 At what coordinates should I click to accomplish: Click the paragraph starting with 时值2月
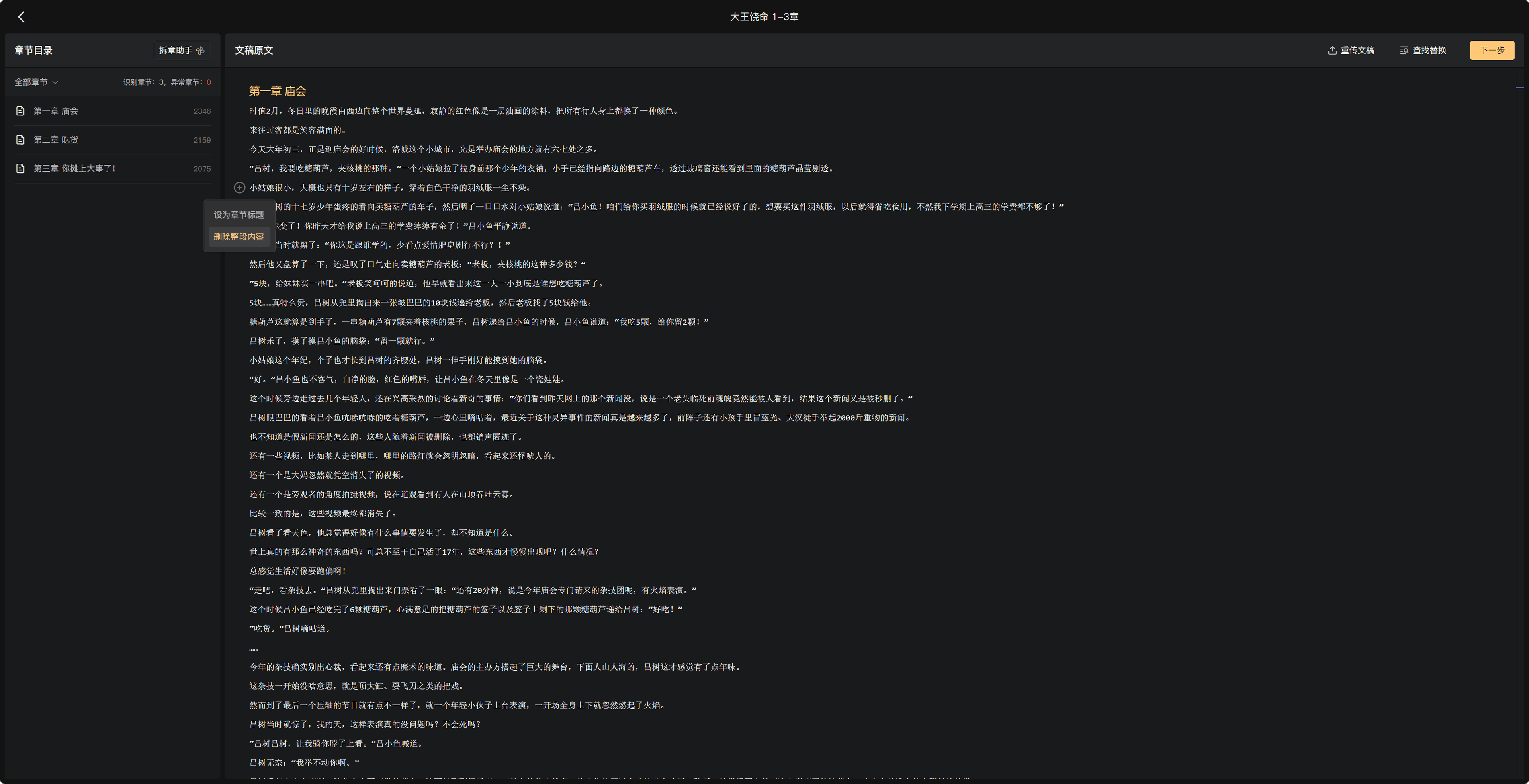click(463, 111)
